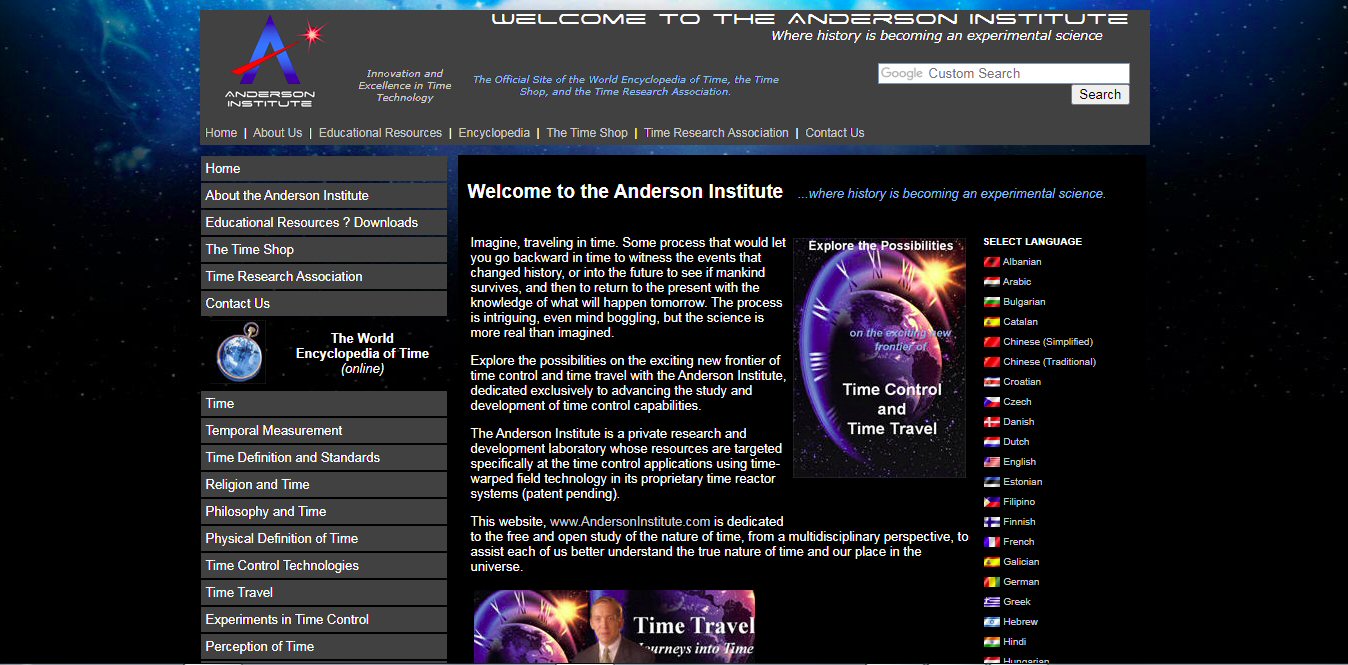Click the French flag icon
This screenshot has height=665, width=1348.
[x=992, y=542]
